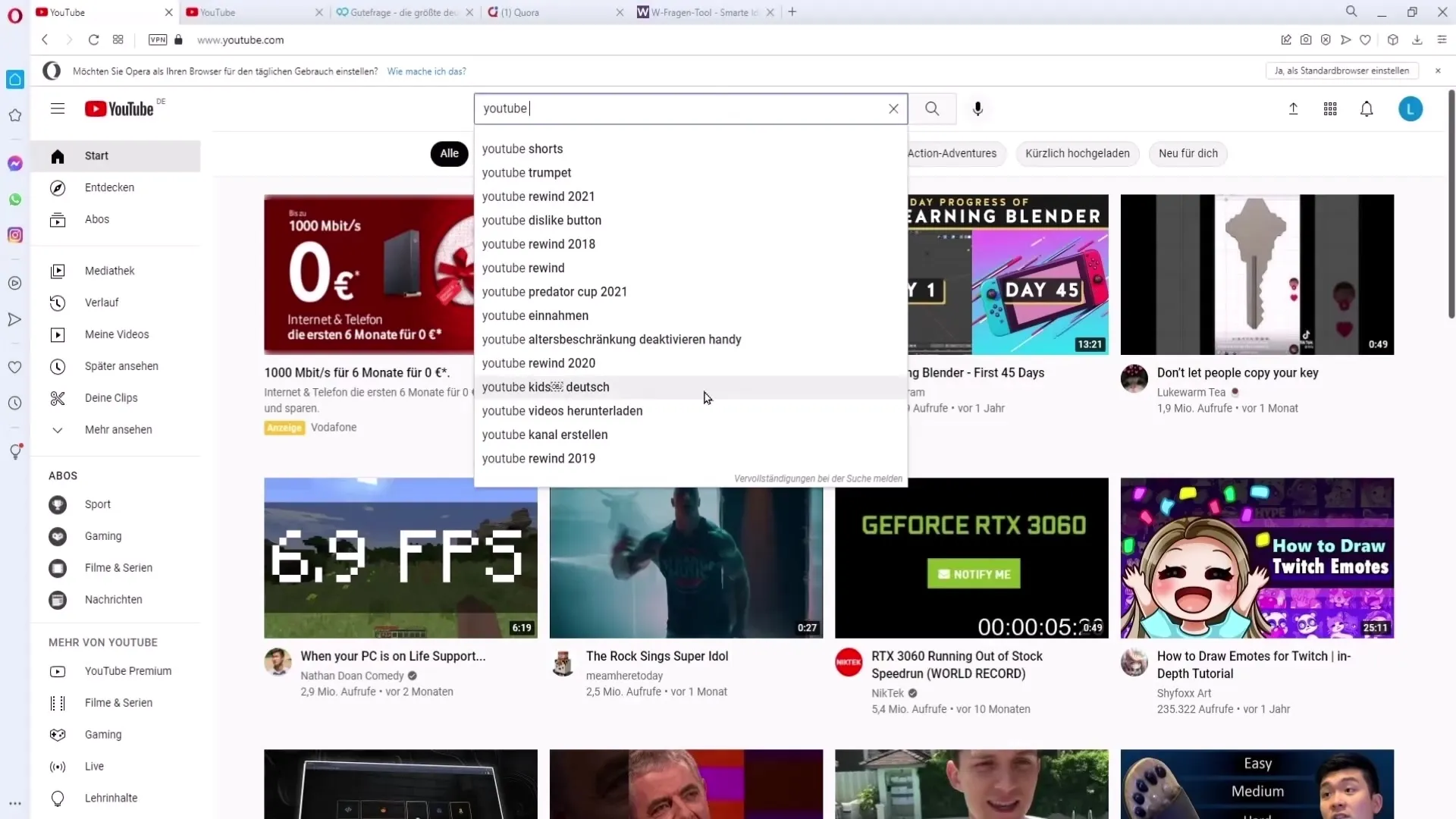Screen dimensions: 1456x819
Task: Open Nathan Doan Comedy channel link
Action: (x=352, y=676)
